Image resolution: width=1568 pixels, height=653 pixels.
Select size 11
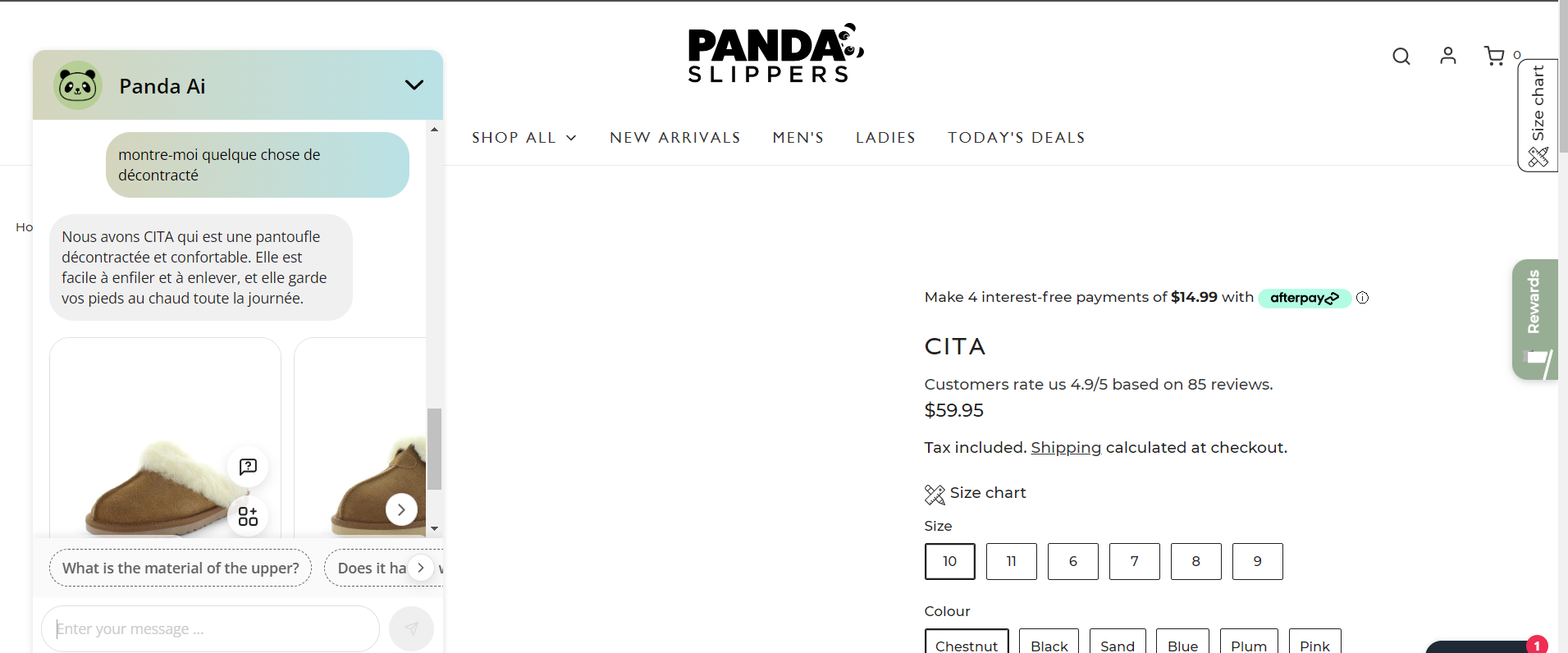click(1011, 561)
